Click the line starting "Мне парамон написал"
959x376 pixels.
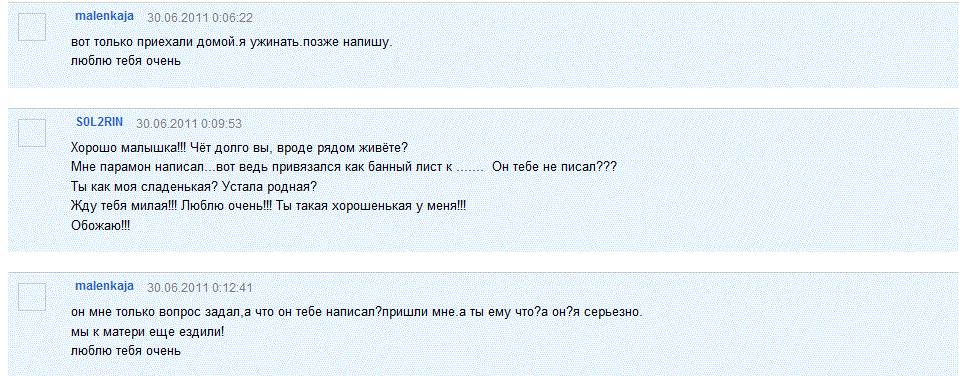pos(344,167)
